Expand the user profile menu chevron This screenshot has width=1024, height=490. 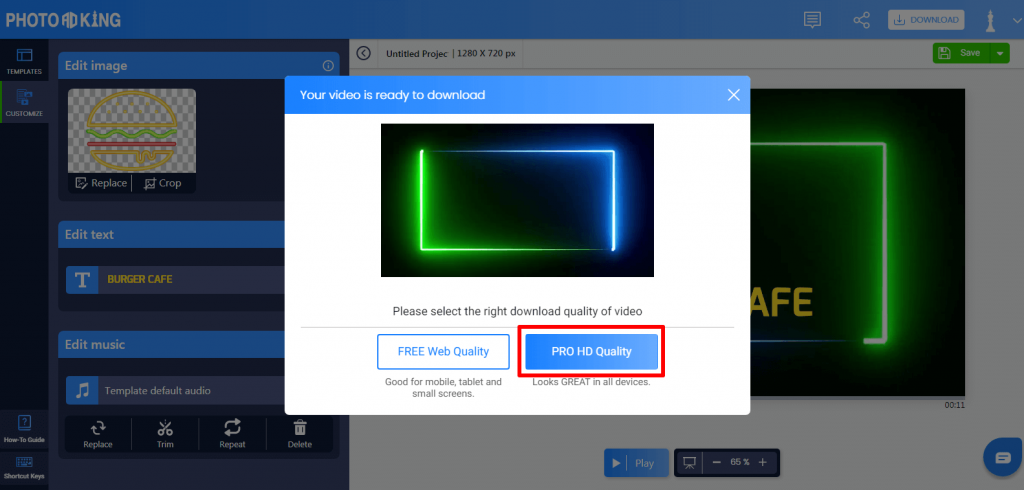(x=1017, y=20)
